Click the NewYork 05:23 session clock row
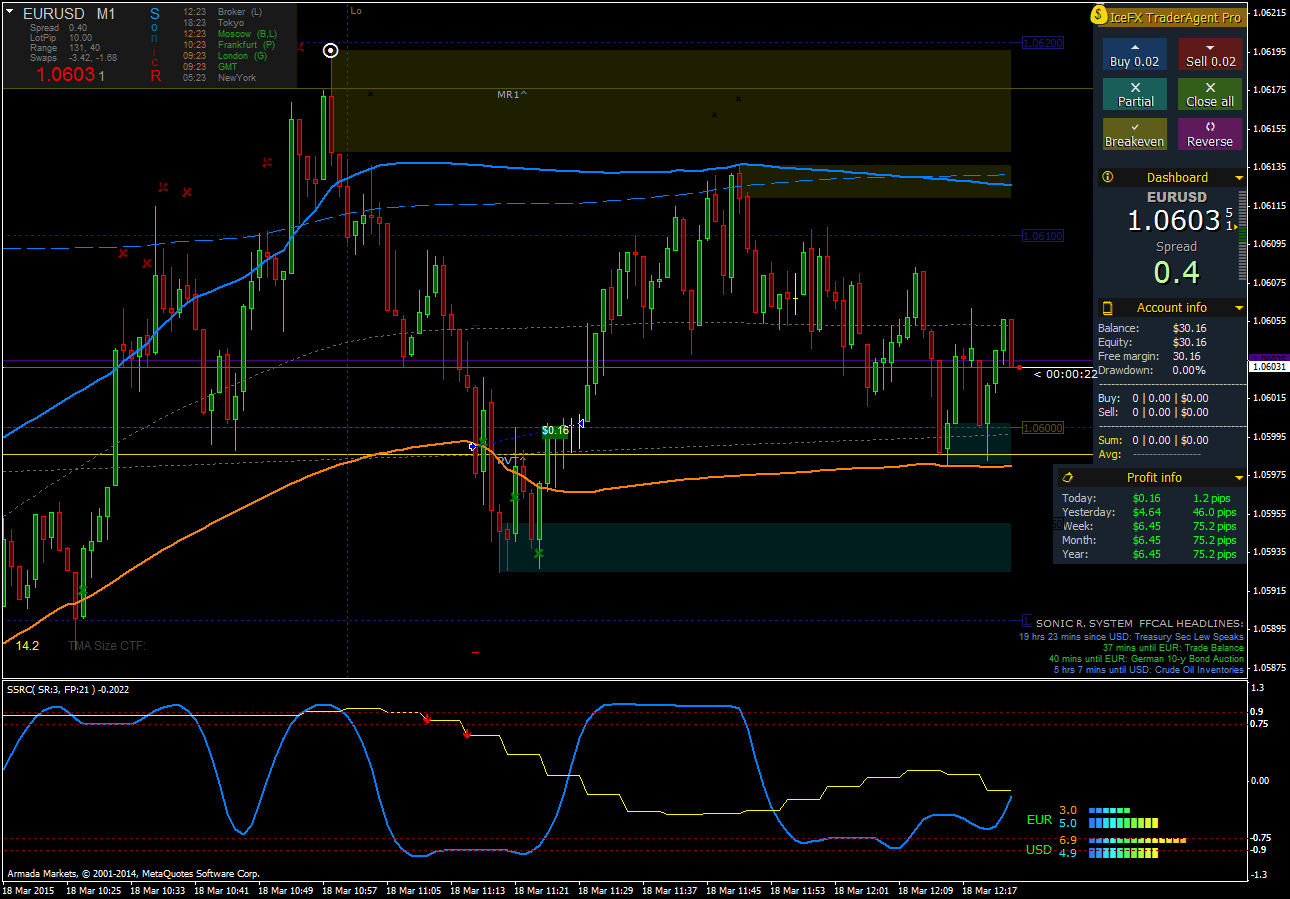This screenshot has width=1290, height=899. point(220,78)
